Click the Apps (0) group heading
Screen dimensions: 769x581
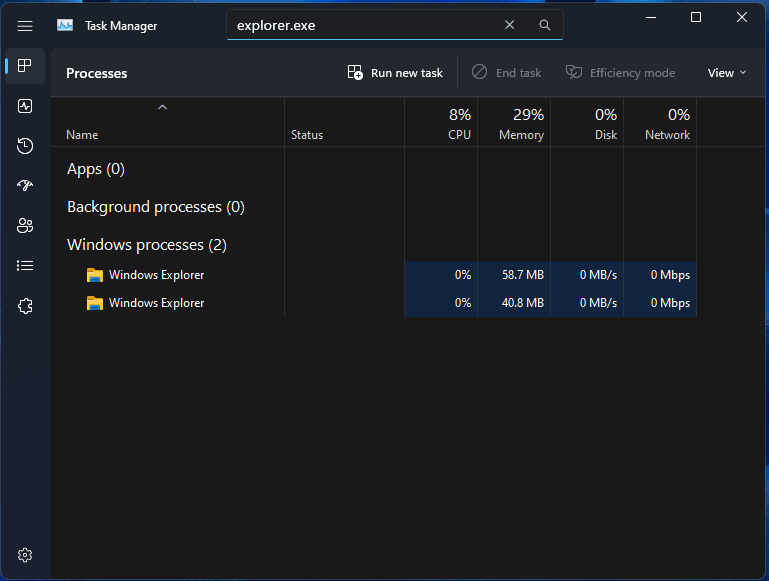pos(96,169)
